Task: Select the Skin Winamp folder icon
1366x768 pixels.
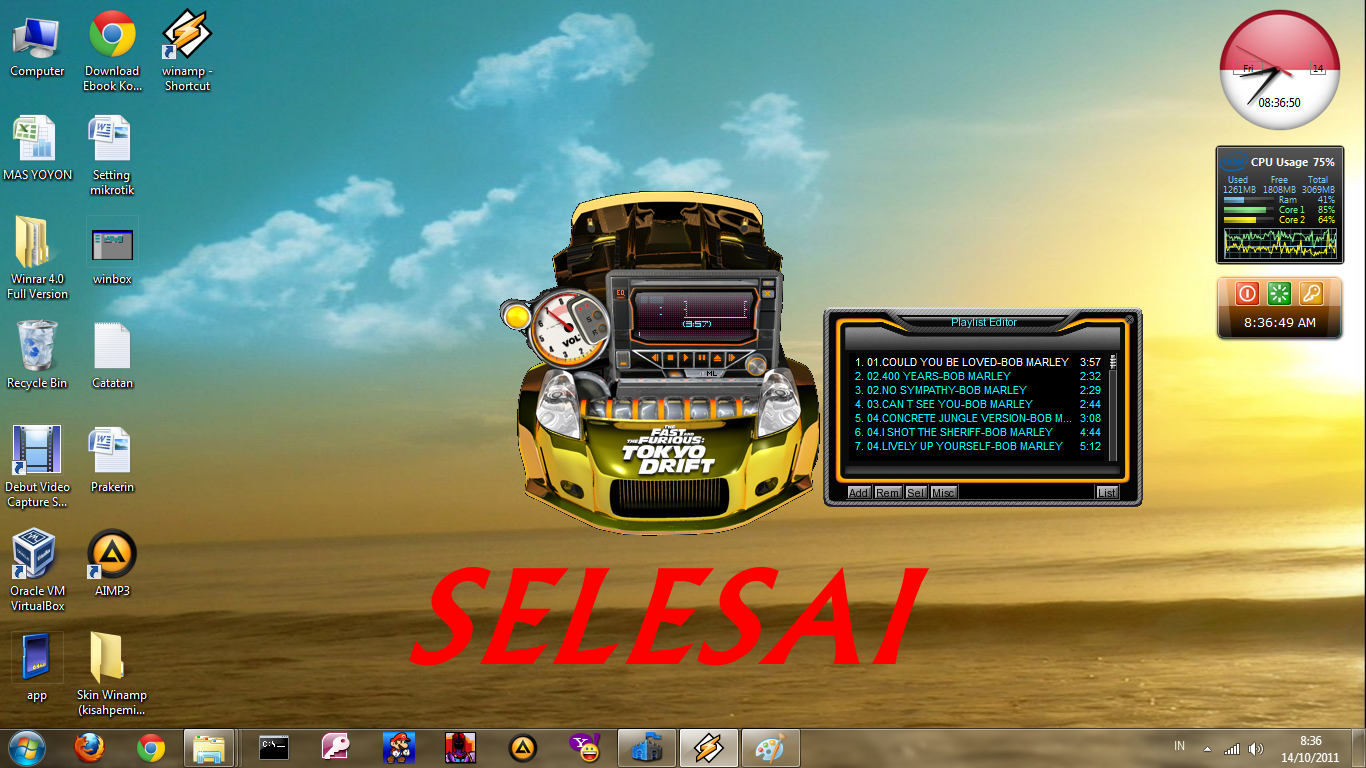Action: pyautogui.click(x=112, y=673)
